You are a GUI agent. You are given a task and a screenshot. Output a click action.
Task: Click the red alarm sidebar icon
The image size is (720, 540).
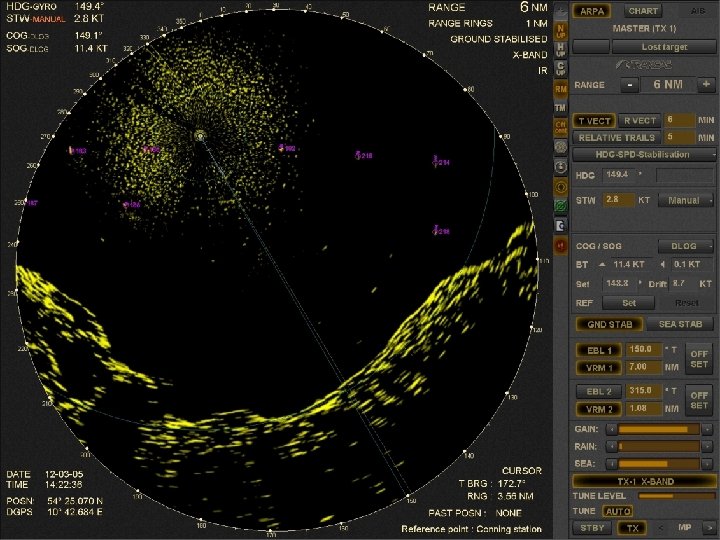pos(561,246)
